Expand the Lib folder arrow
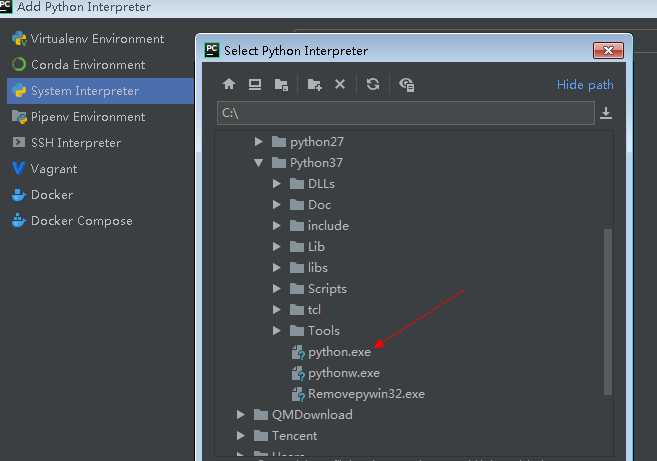Image resolution: width=657 pixels, height=461 pixels. tap(277, 246)
